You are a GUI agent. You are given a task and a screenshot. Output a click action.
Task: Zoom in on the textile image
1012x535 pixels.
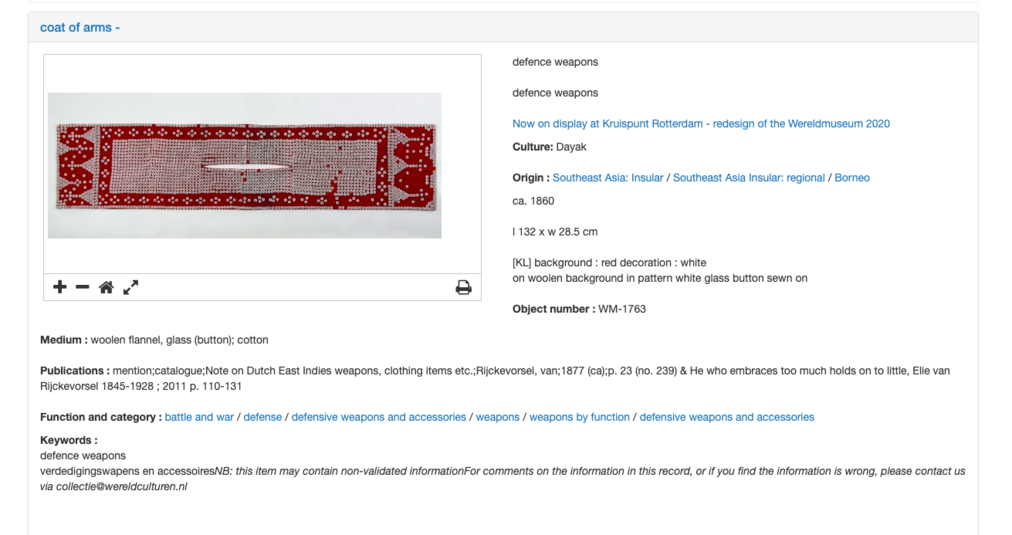(x=60, y=287)
